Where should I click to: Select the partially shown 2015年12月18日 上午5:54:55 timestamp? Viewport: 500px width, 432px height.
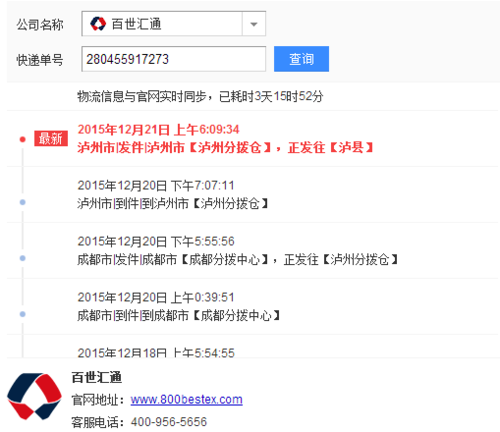[156, 353]
